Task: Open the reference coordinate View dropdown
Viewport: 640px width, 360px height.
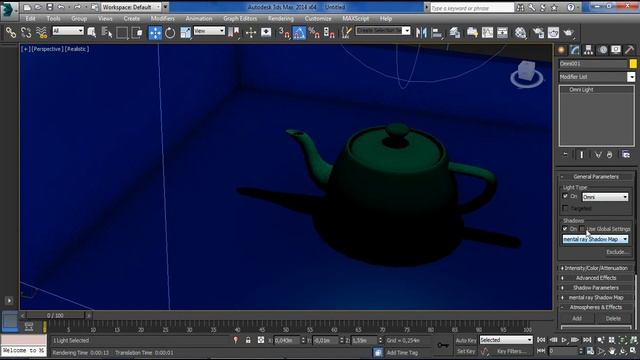Action: click(209, 31)
